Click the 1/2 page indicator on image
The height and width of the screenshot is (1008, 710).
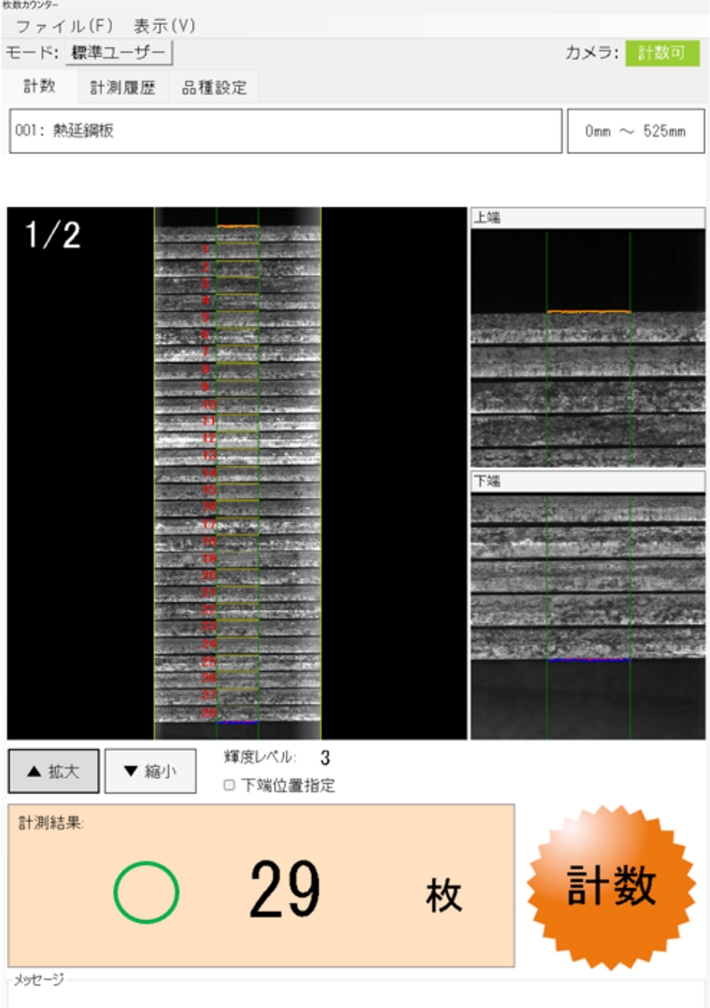tap(52, 235)
